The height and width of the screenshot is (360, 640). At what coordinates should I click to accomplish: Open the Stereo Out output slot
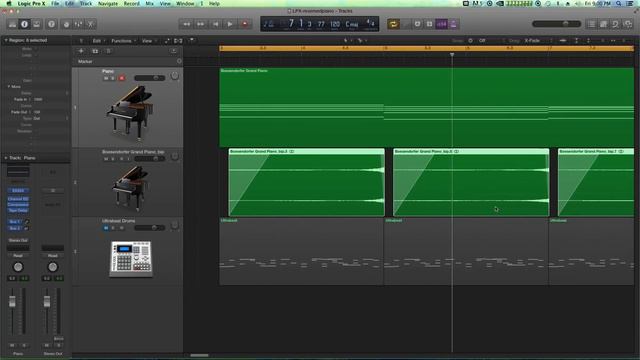click(18, 240)
